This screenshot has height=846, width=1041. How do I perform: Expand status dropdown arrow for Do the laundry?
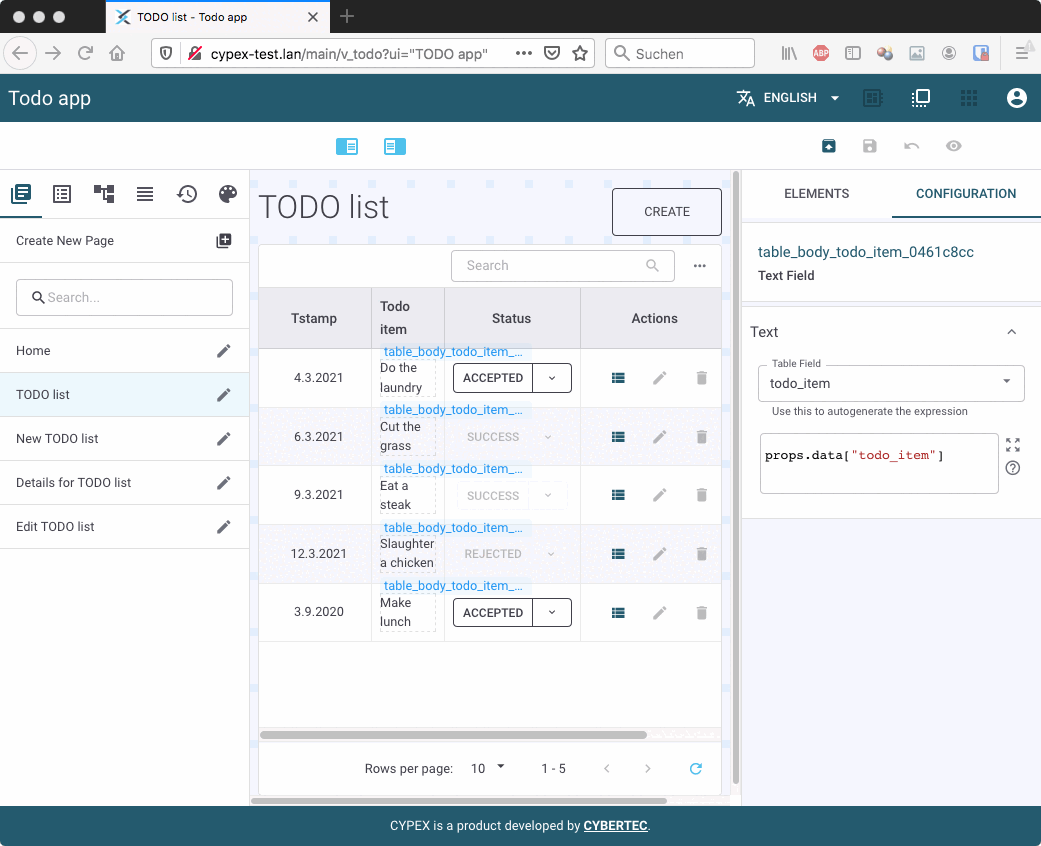(x=552, y=378)
